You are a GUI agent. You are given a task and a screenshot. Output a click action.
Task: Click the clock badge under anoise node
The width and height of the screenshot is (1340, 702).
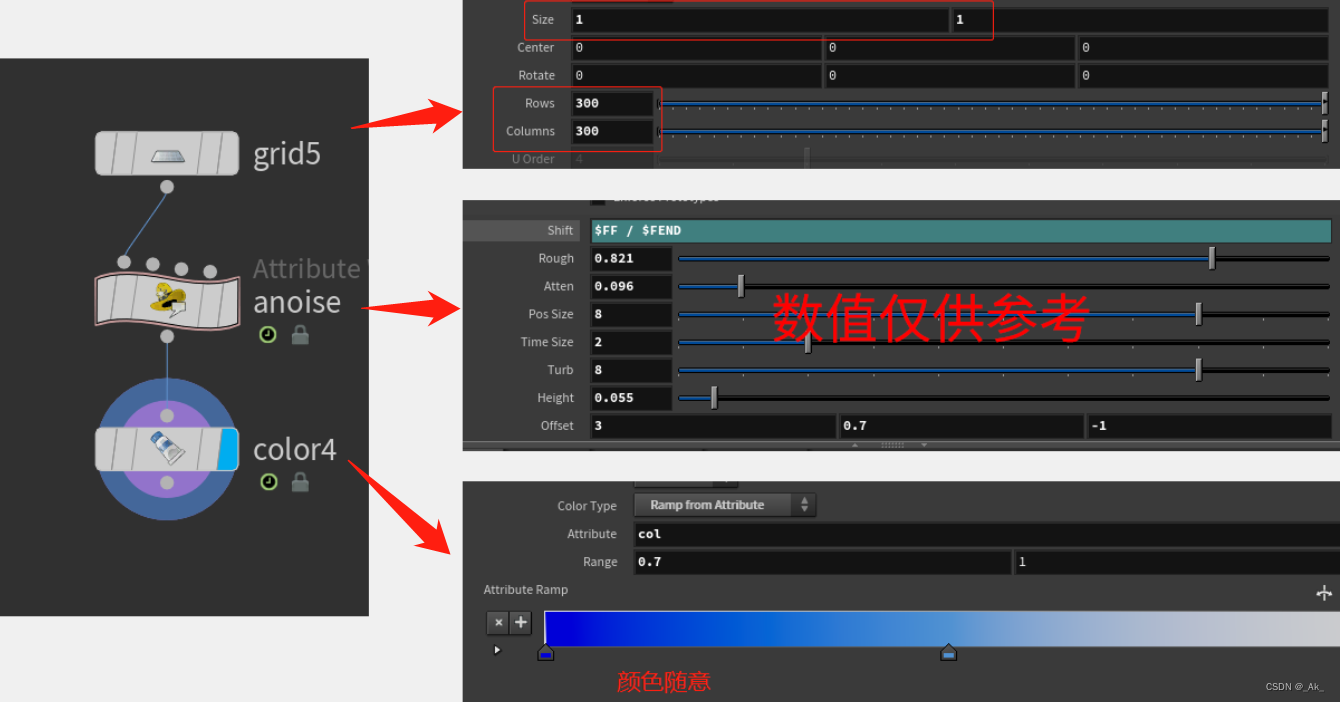pyautogui.click(x=267, y=334)
